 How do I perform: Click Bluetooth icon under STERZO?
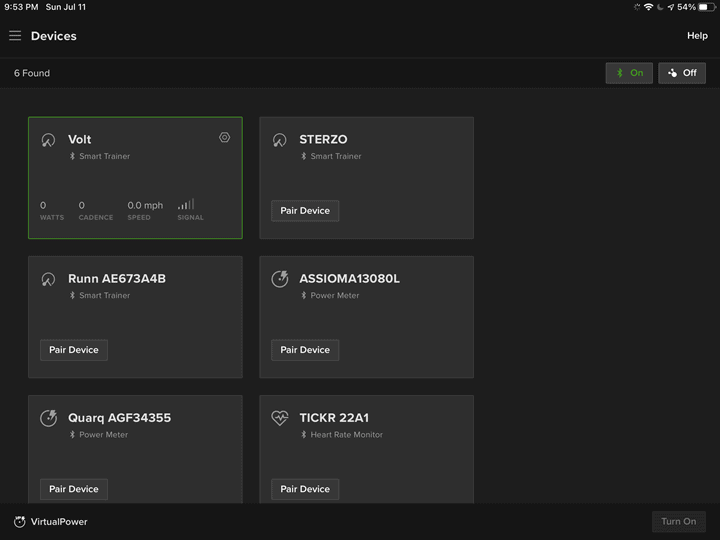[x=304, y=156]
